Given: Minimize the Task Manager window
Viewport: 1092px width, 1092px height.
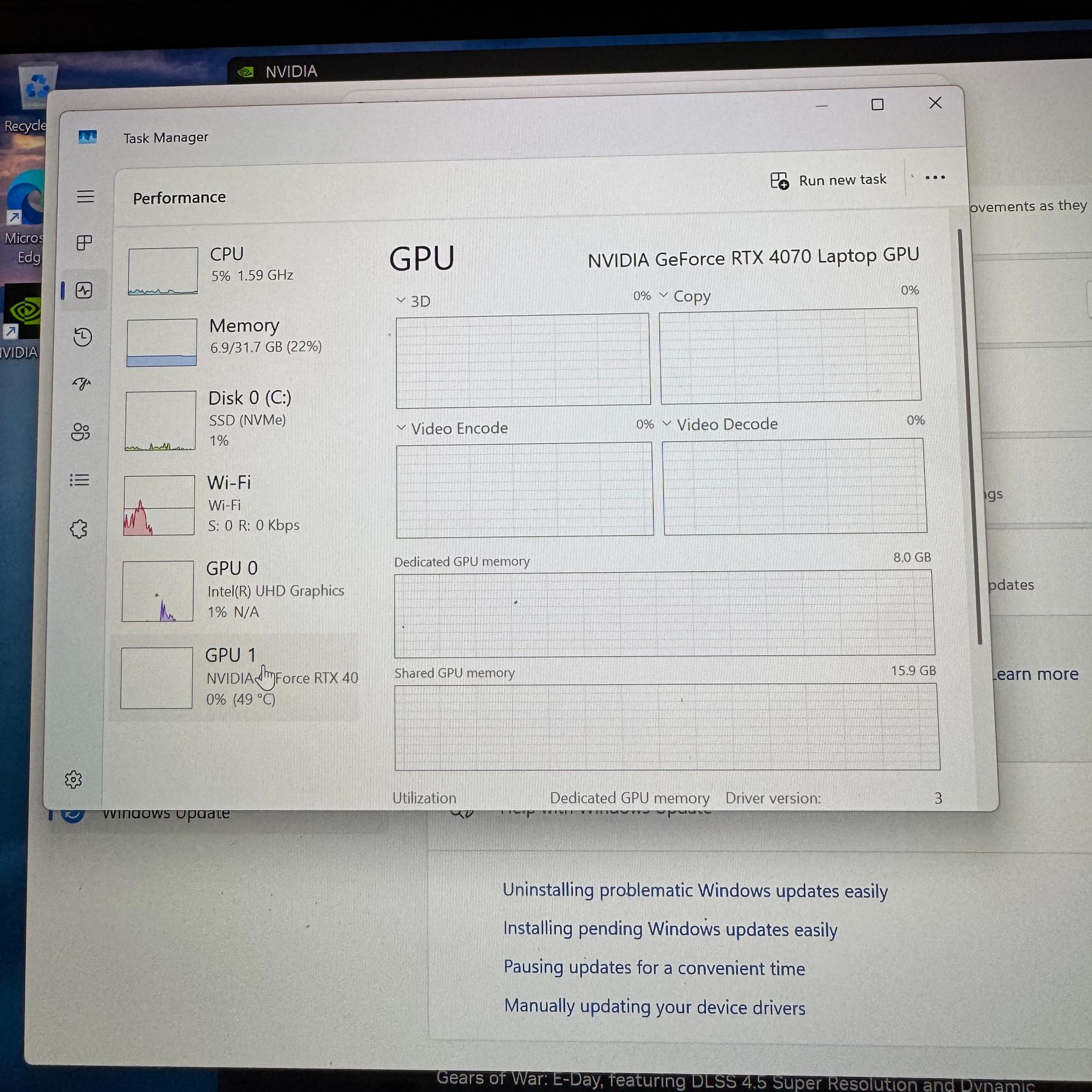Looking at the screenshot, I should [821, 106].
